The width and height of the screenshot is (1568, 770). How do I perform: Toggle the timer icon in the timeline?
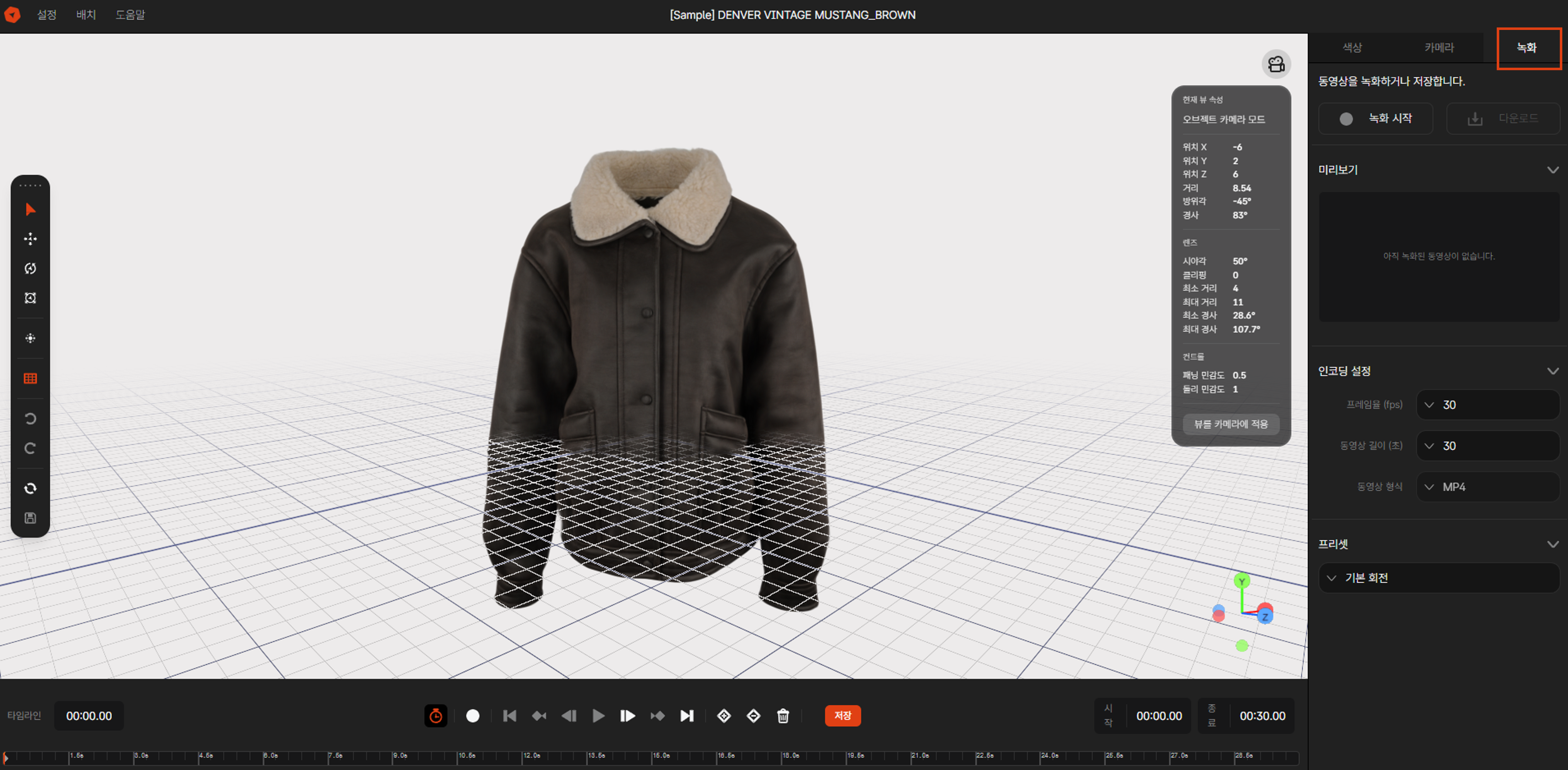[436, 716]
